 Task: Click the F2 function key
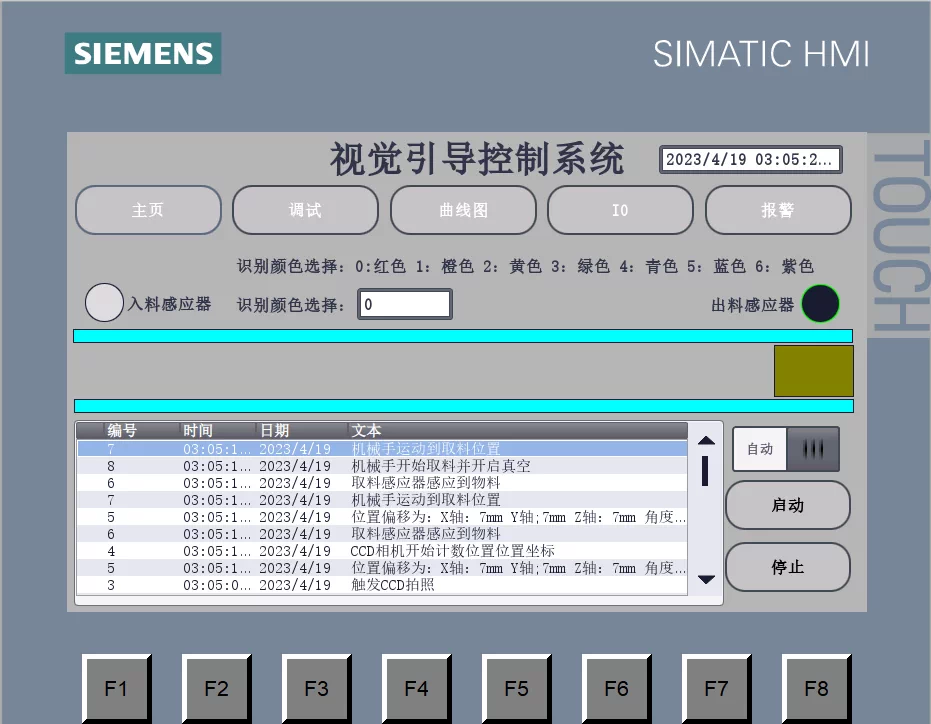[x=216, y=688]
